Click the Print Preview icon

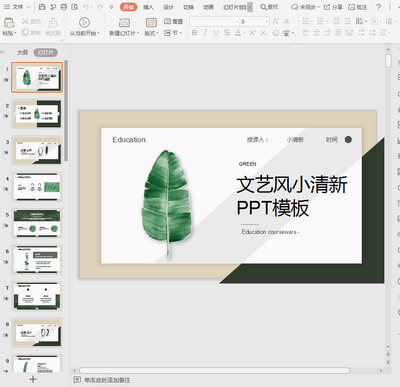75,7
